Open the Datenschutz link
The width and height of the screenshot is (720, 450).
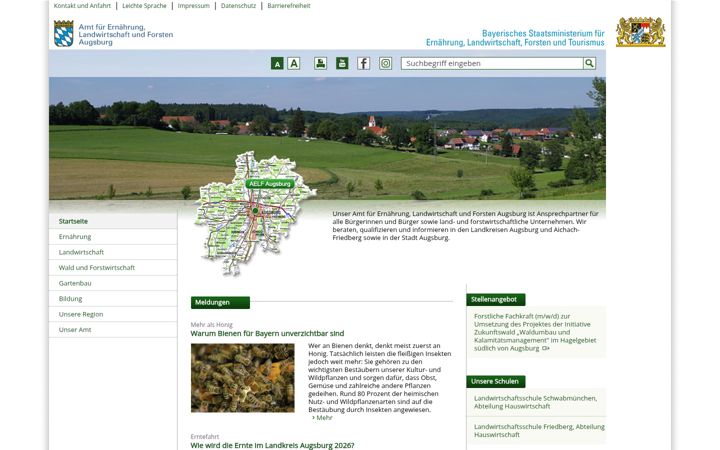click(238, 6)
